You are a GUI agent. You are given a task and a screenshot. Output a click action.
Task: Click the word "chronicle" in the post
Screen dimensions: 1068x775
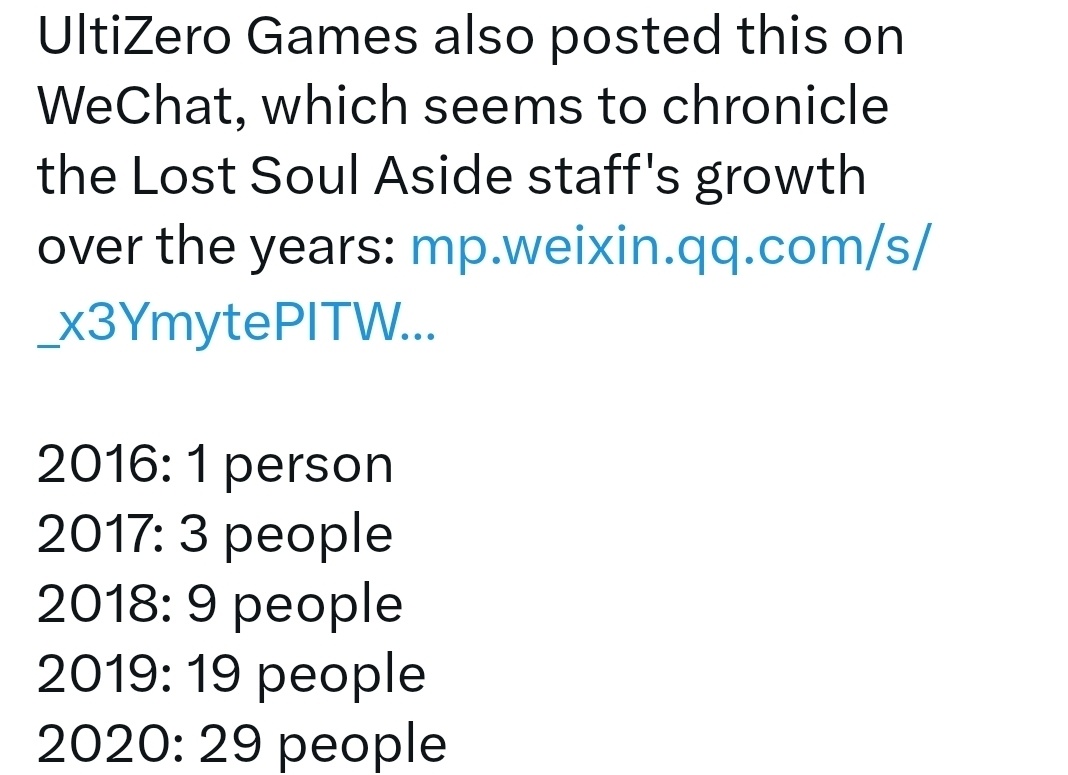[773, 107]
